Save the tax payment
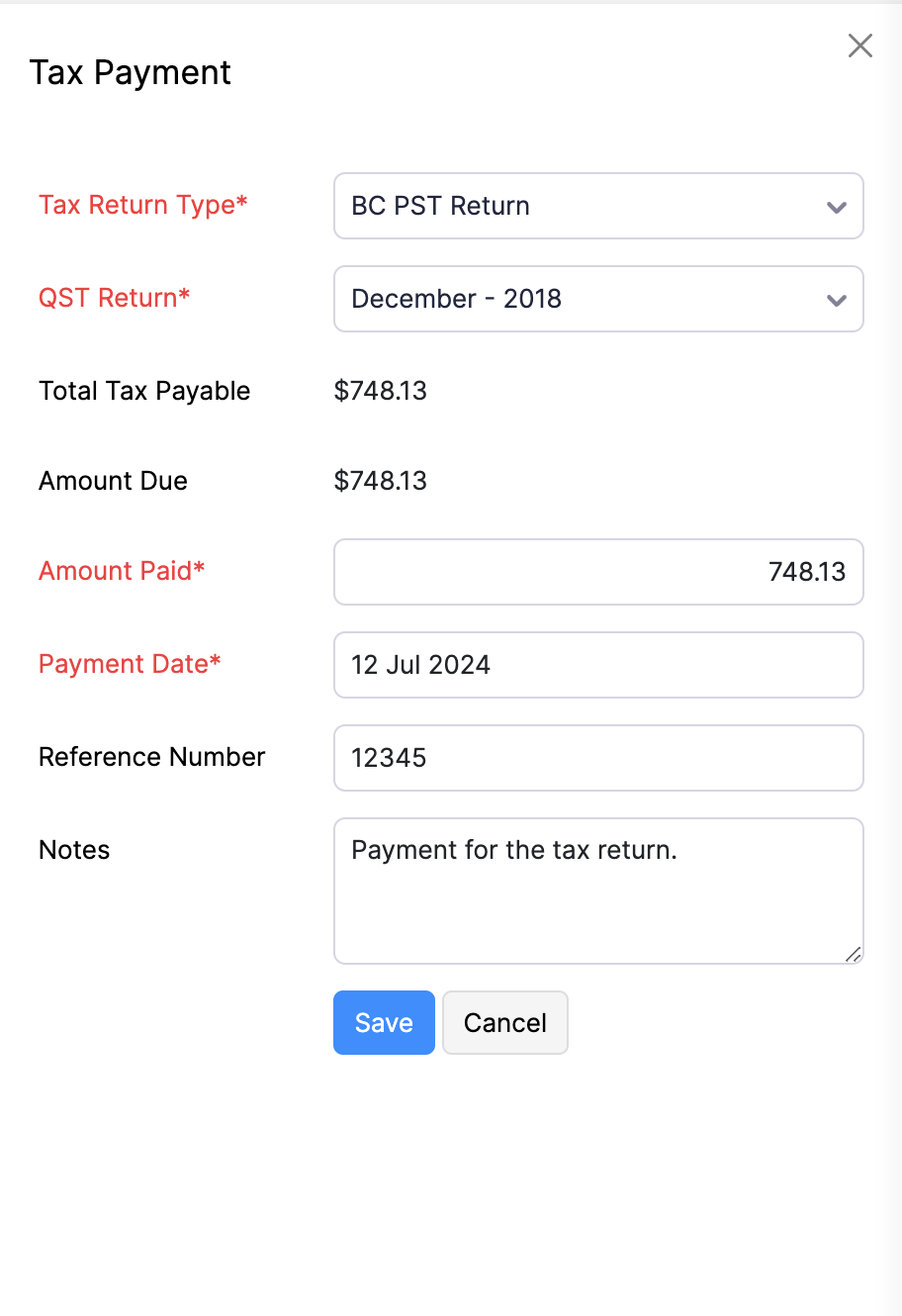902x1316 pixels. point(384,1022)
